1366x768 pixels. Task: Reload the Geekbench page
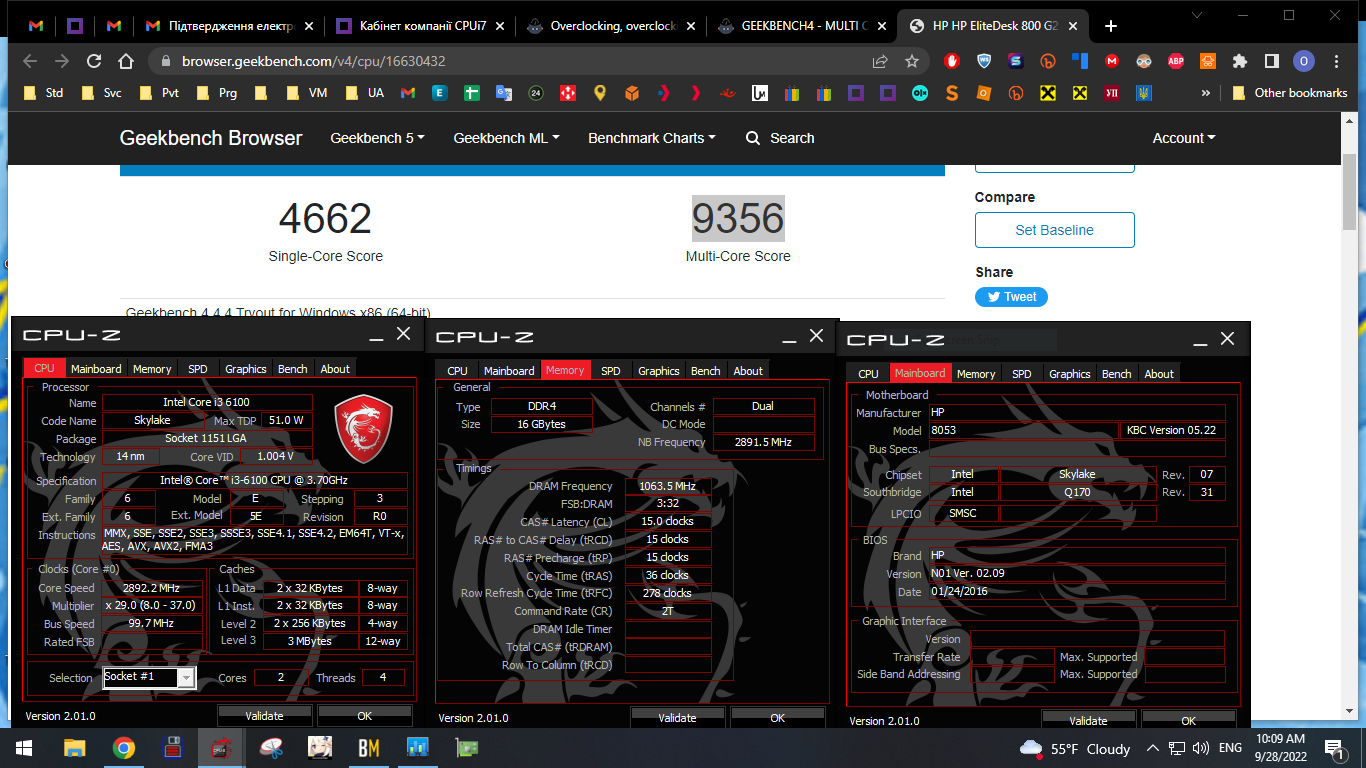pos(93,61)
